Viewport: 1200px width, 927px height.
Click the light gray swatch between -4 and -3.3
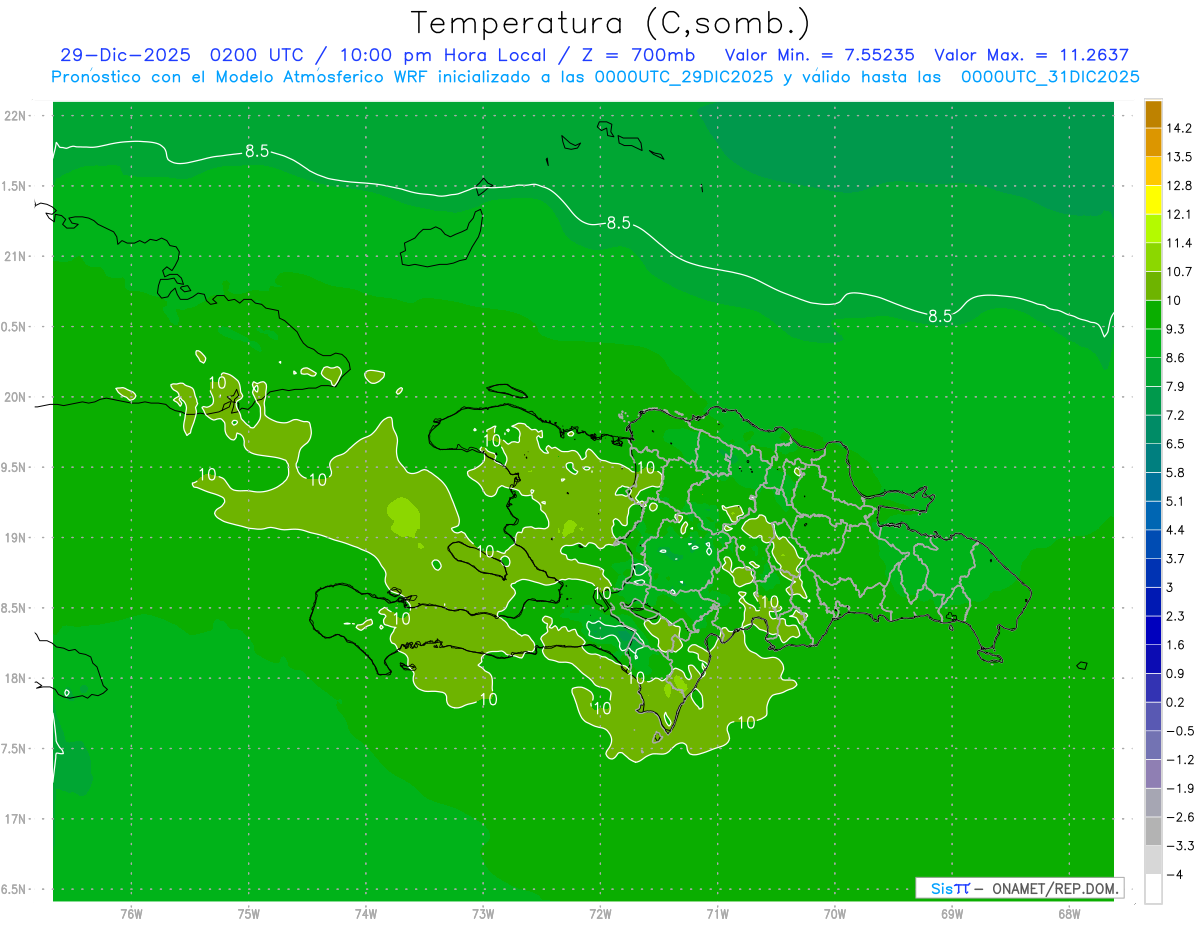tap(1153, 860)
